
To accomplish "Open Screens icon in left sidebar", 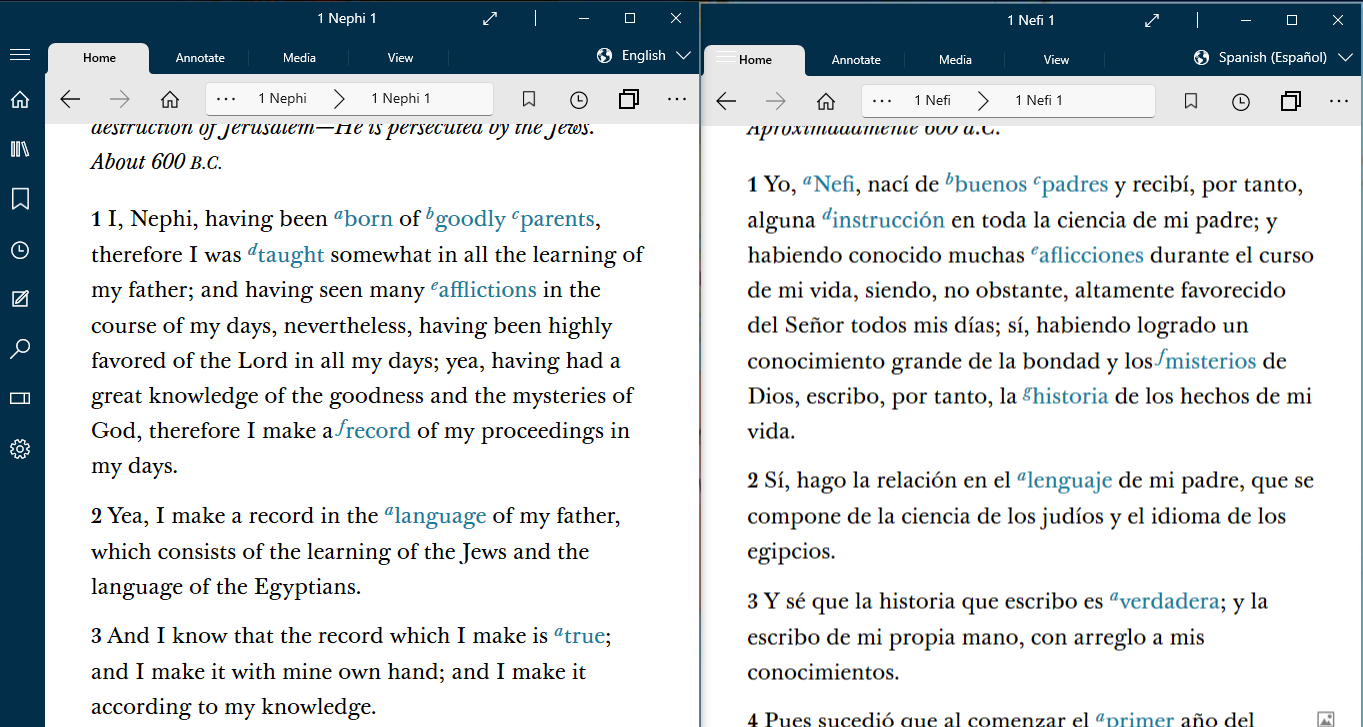I will pyautogui.click(x=20, y=399).
